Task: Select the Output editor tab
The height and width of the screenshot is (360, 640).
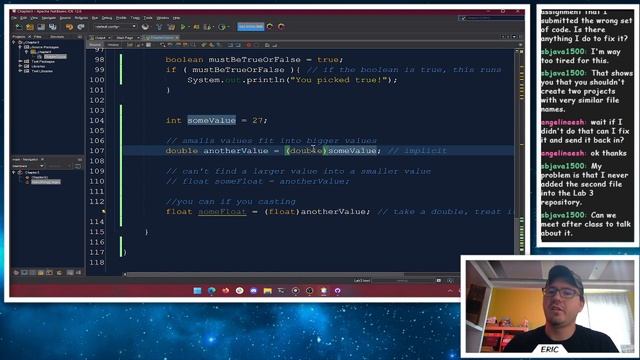Action: (x=100, y=38)
